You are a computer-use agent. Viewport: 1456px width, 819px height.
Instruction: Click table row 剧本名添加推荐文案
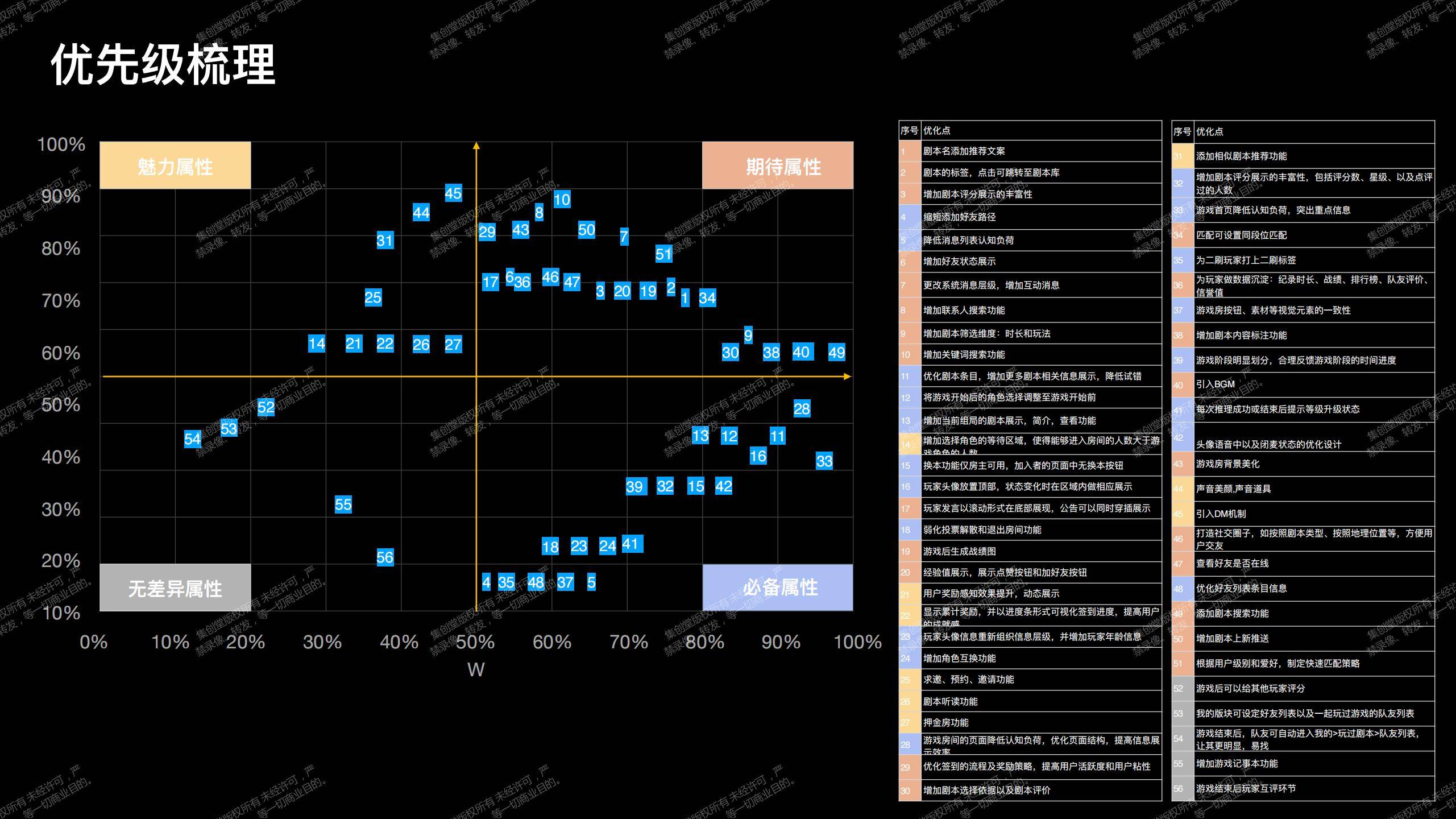point(1030,151)
